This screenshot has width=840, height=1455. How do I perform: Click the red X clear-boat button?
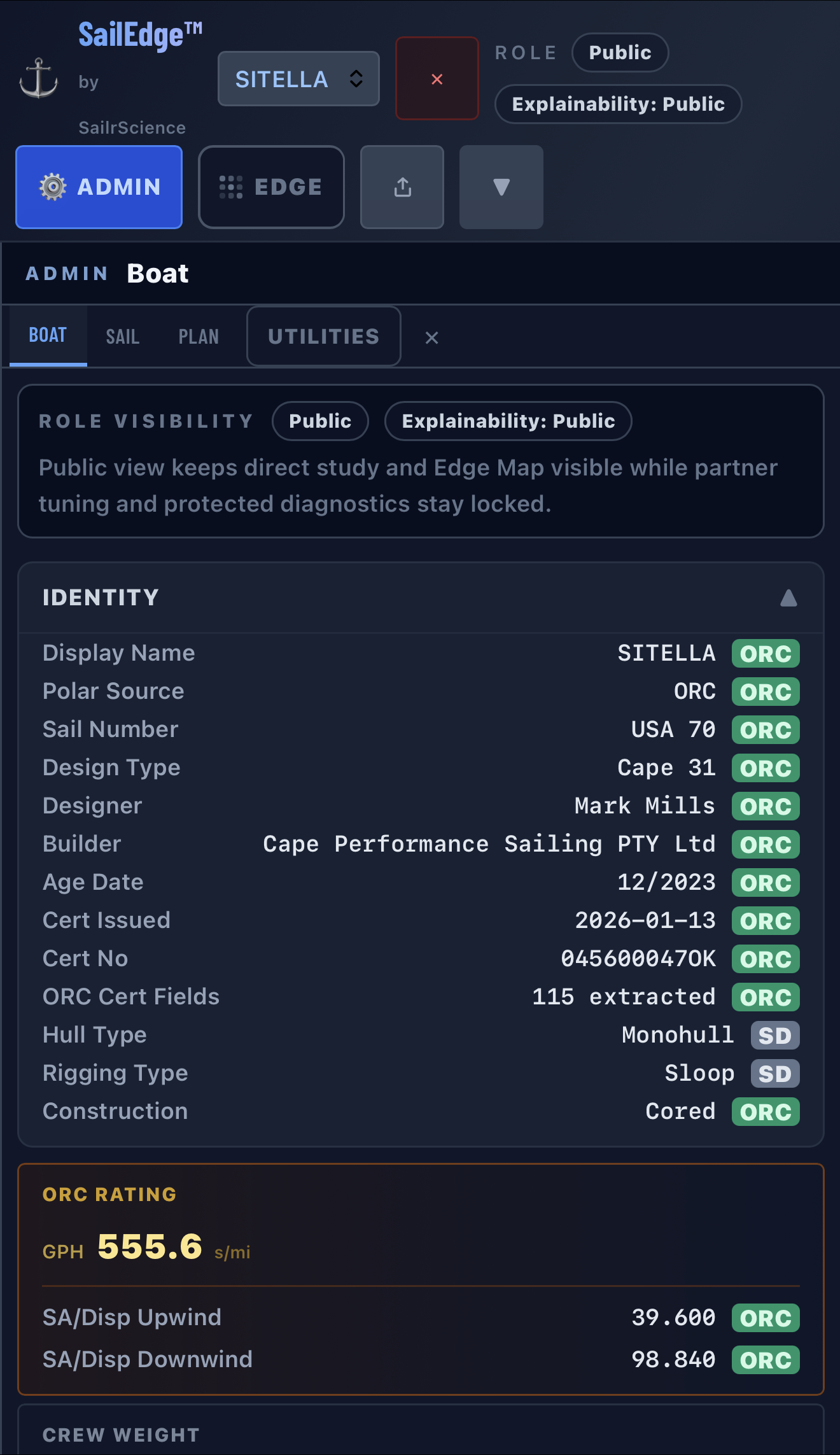click(437, 79)
